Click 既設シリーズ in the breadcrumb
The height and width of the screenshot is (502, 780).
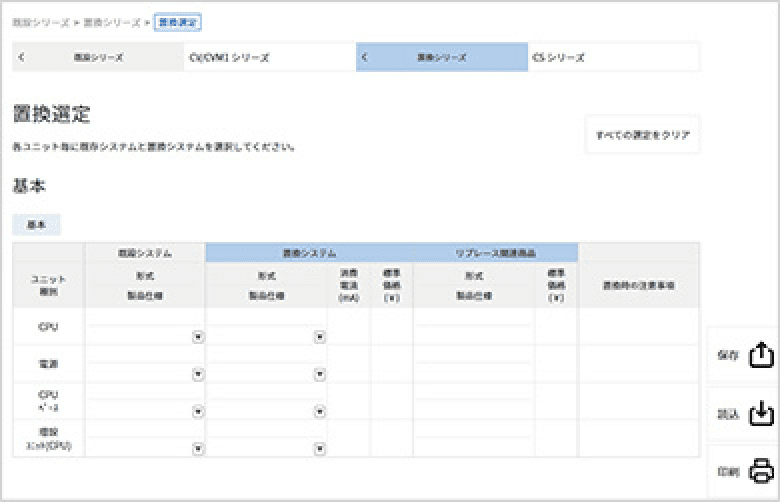coord(41,22)
